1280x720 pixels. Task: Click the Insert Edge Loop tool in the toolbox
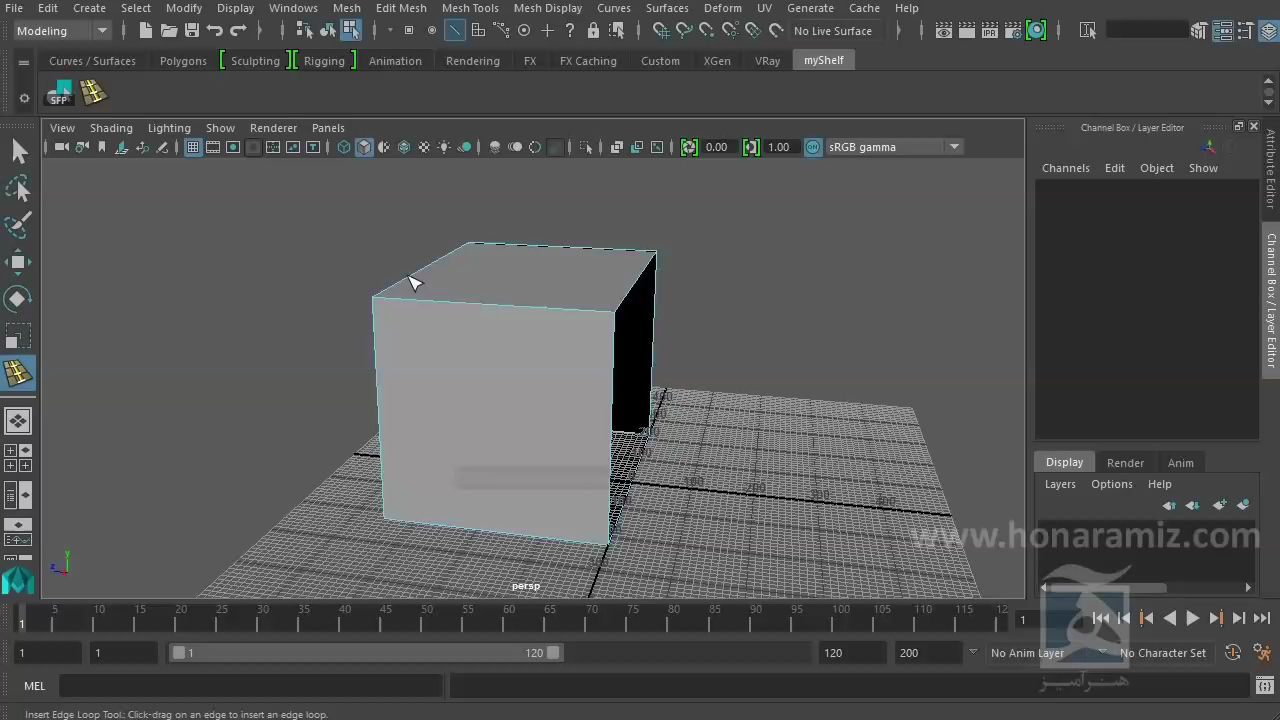18,373
